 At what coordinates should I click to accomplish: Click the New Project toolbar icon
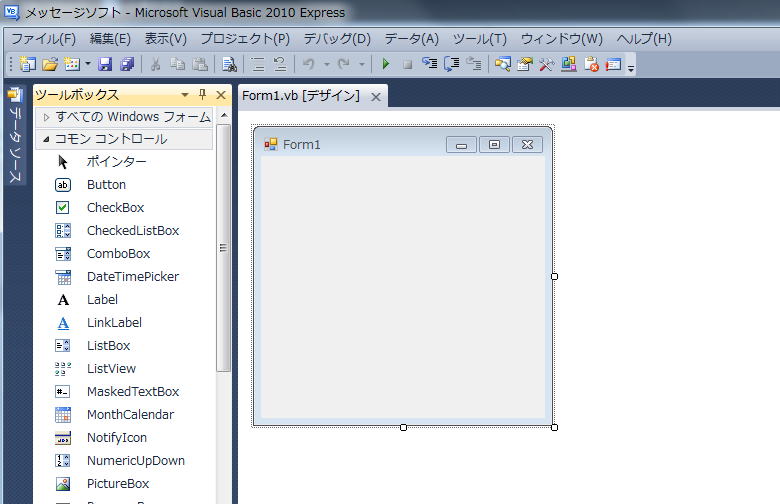coord(27,64)
